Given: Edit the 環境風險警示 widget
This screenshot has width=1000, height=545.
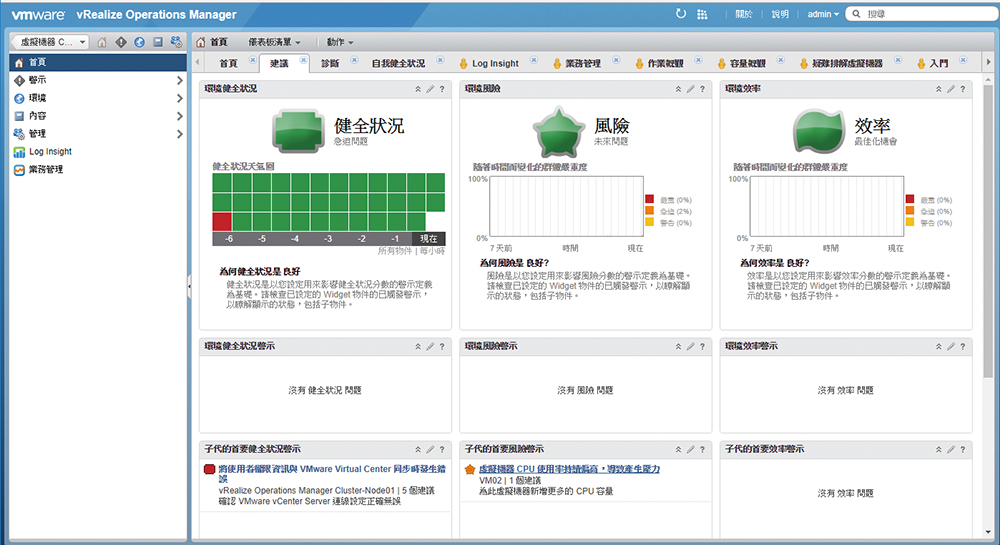Looking at the screenshot, I should click(x=690, y=347).
